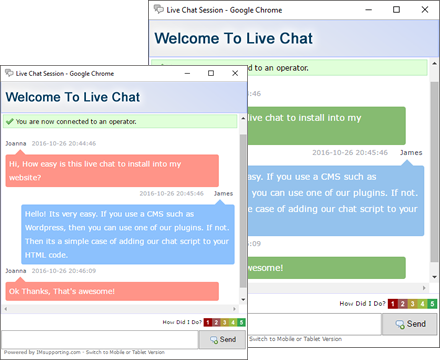The image size is (440, 360).
Task: Click scroll up arrow in back window
Action: click(x=434, y=63)
